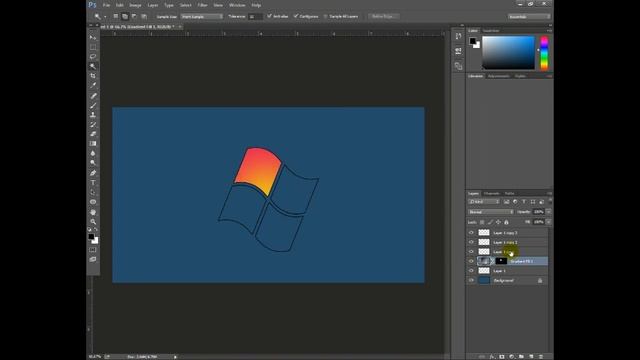Click the toolbox foreground color swatch

[91, 237]
